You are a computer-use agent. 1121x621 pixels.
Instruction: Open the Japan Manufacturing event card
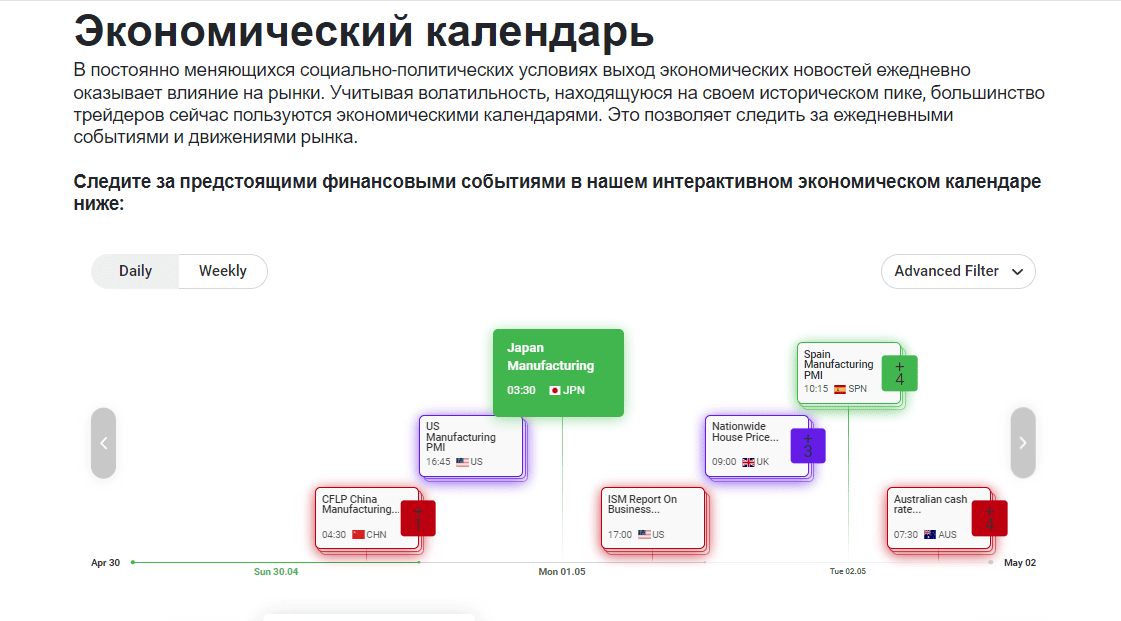click(x=558, y=373)
